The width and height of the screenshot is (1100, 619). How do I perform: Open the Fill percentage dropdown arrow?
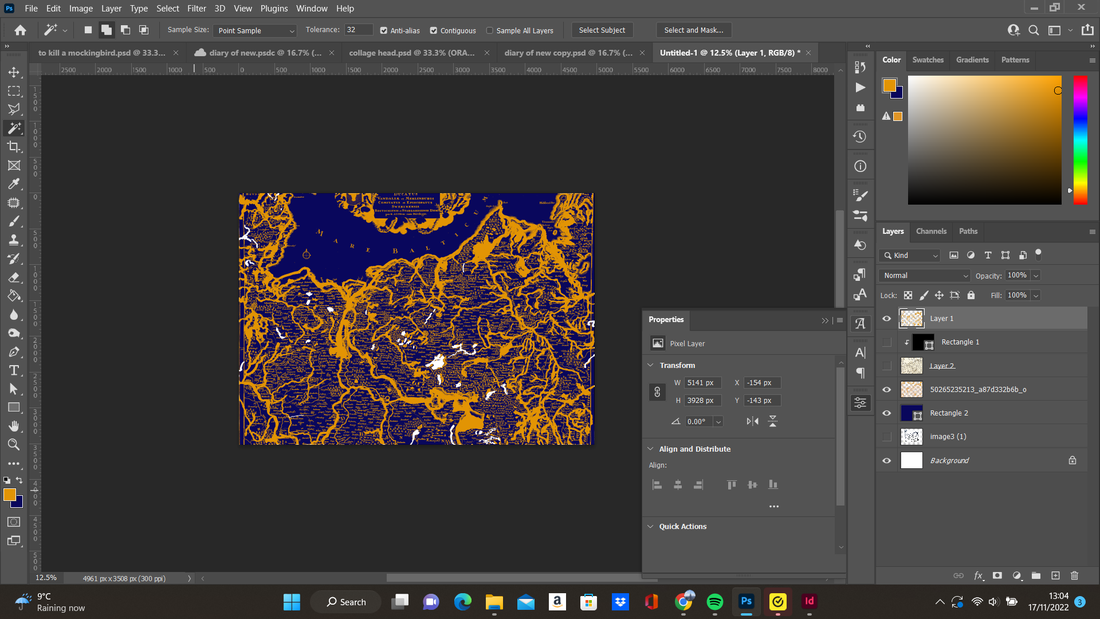(1035, 295)
